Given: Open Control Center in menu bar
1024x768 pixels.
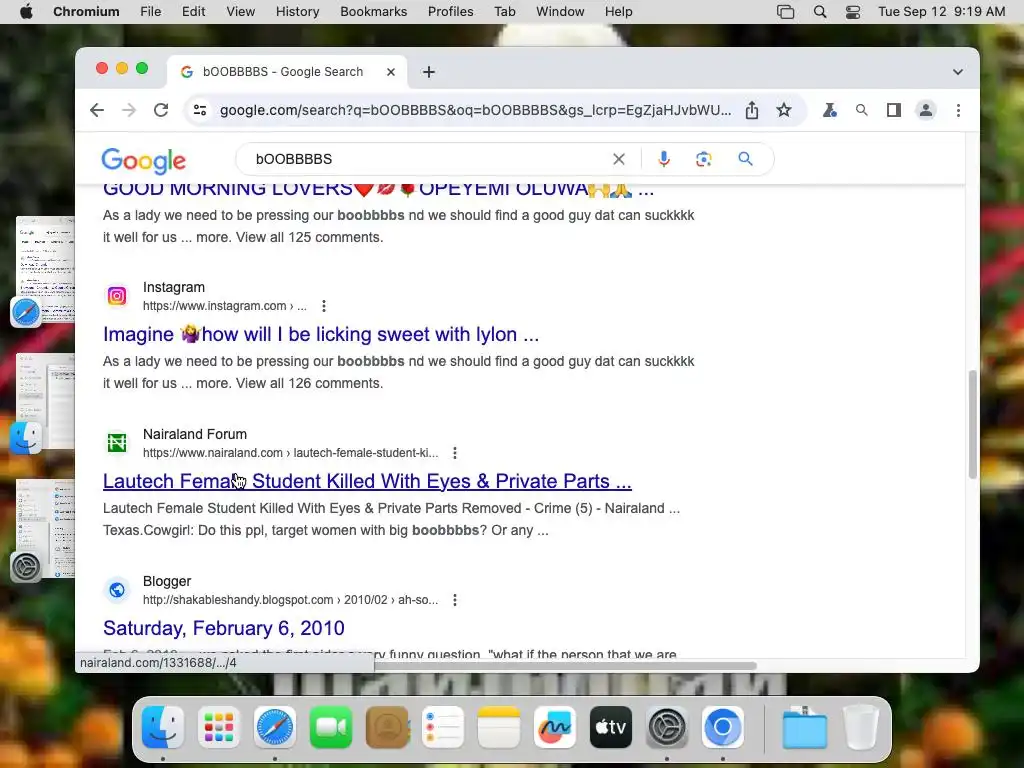Looking at the screenshot, I should pos(852,12).
